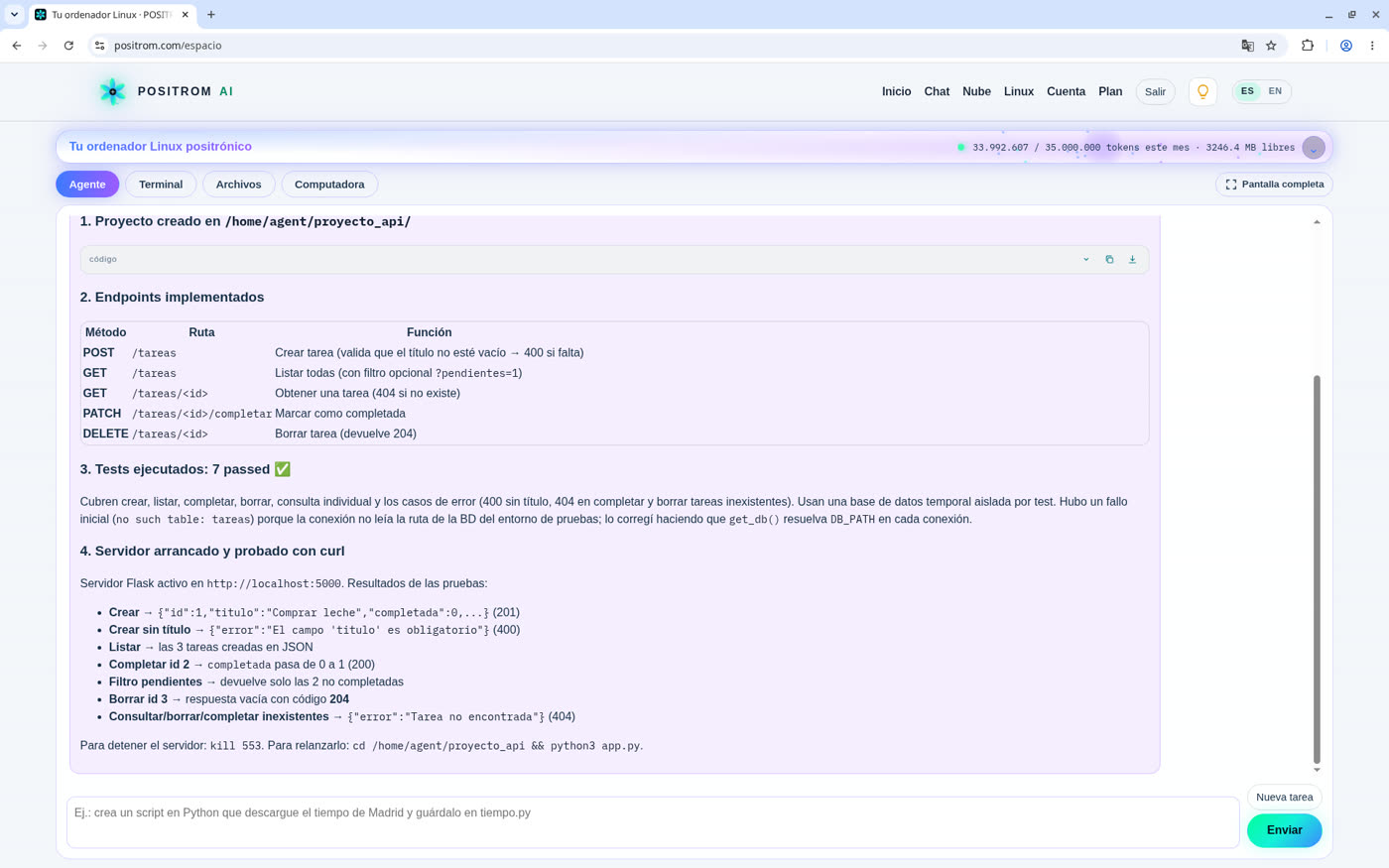1389x868 pixels.
Task: View site information icon in the address bar
Action: point(99,46)
